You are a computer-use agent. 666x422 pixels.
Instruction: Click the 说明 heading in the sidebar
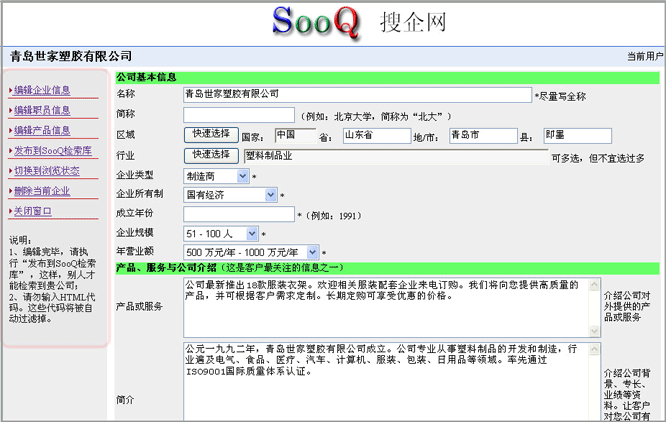(20, 240)
